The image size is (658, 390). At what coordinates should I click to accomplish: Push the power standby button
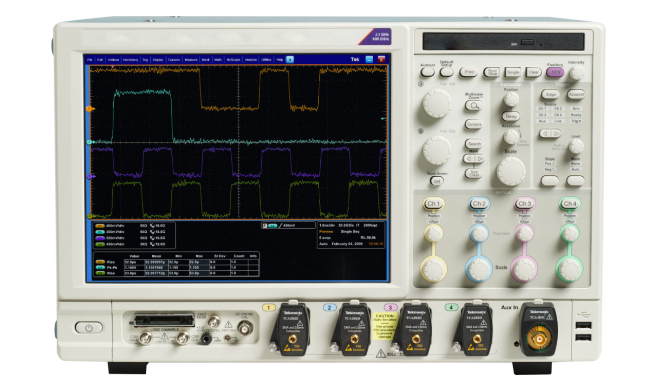coord(89,327)
